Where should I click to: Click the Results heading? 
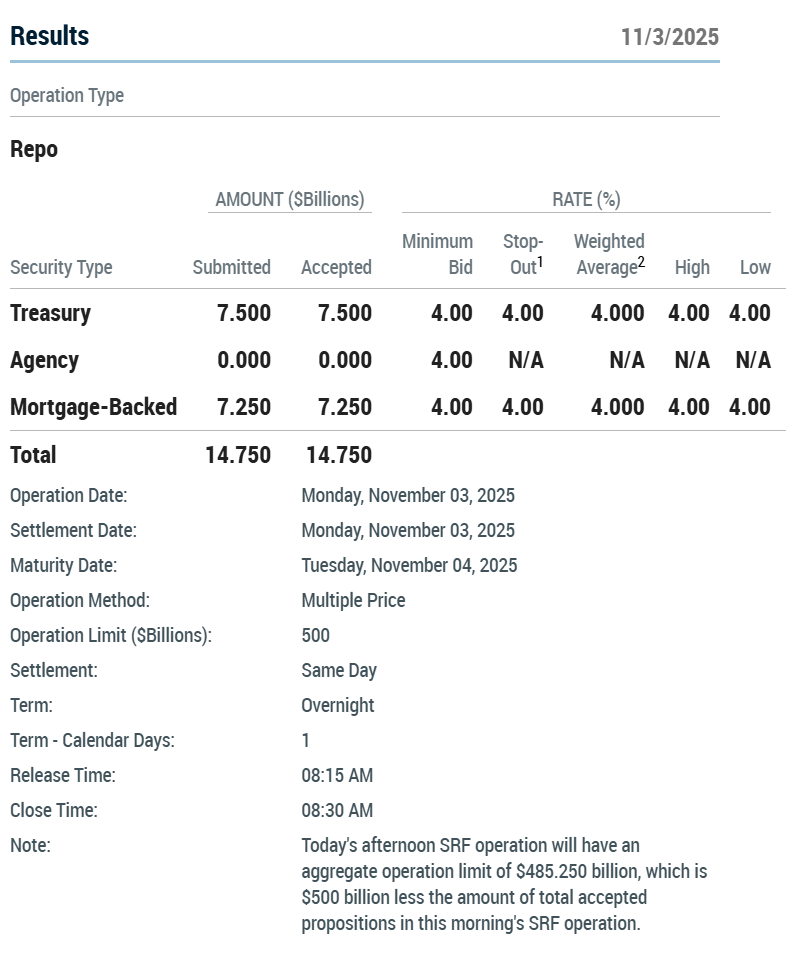pos(49,36)
